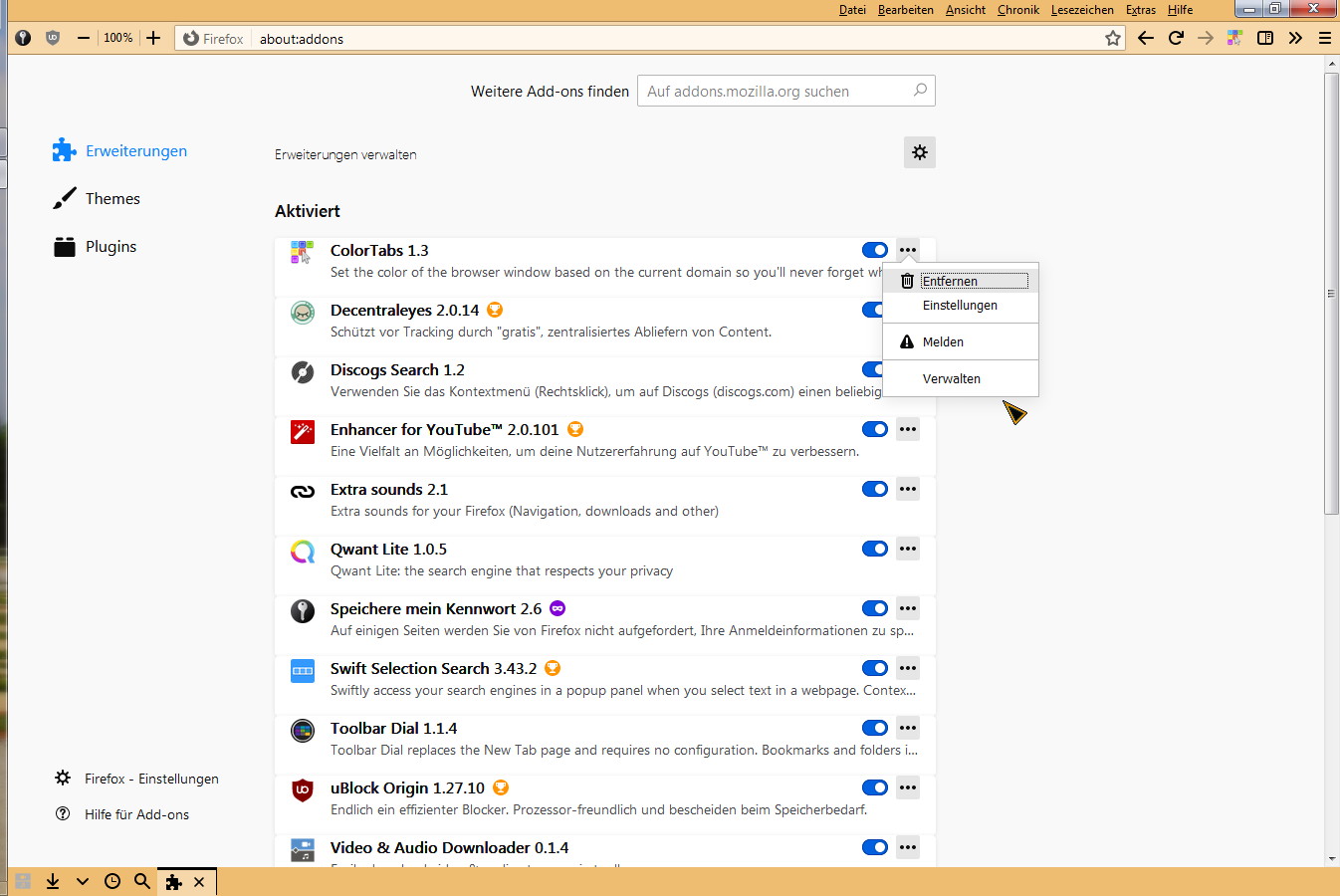Zoom in with the plus button
Viewport: 1340px width, 896px height.
coord(153,38)
